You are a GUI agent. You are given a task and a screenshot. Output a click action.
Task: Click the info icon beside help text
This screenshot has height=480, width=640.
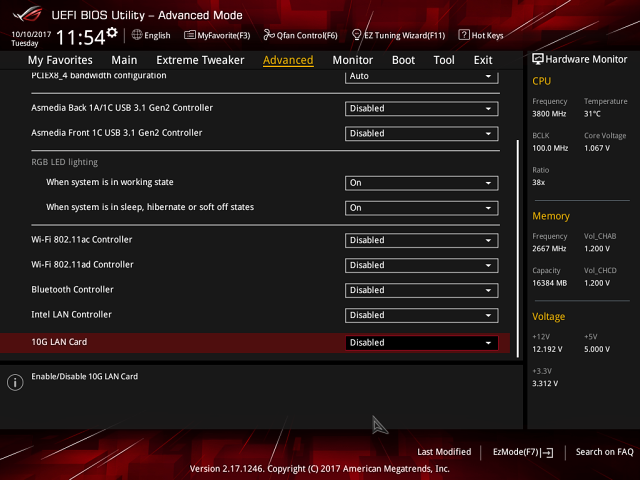click(x=15, y=382)
